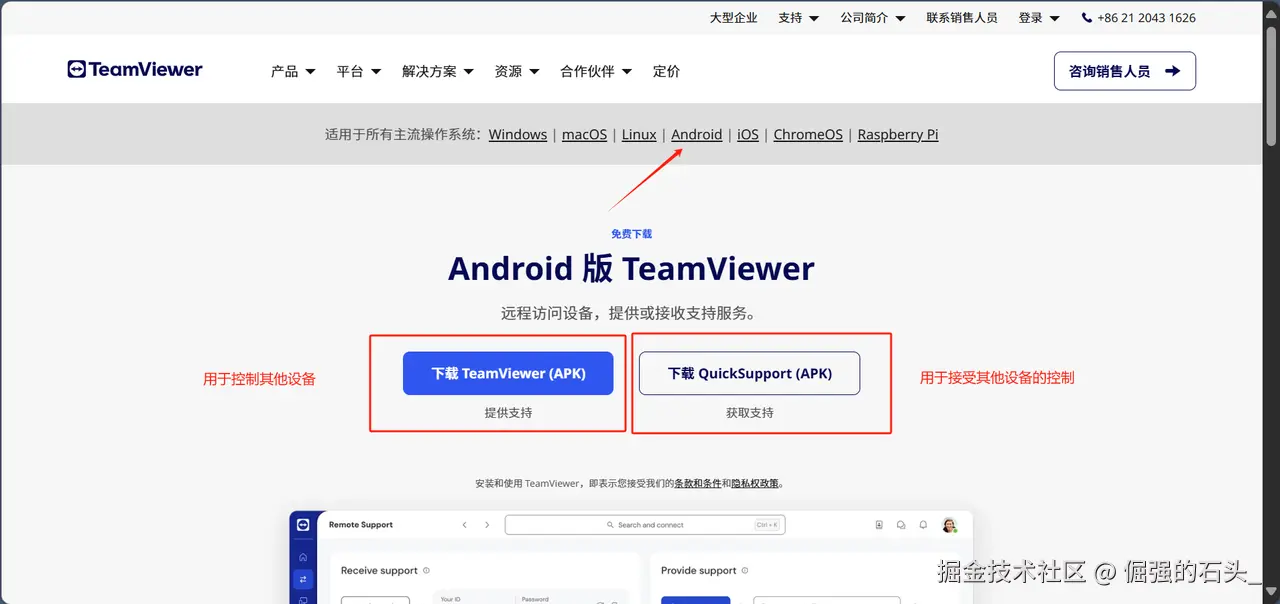Image resolution: width=1280 pixels, height=604 pixels.
Task: Click the 提供支持 caption under the button
Action: pos(508,412)
